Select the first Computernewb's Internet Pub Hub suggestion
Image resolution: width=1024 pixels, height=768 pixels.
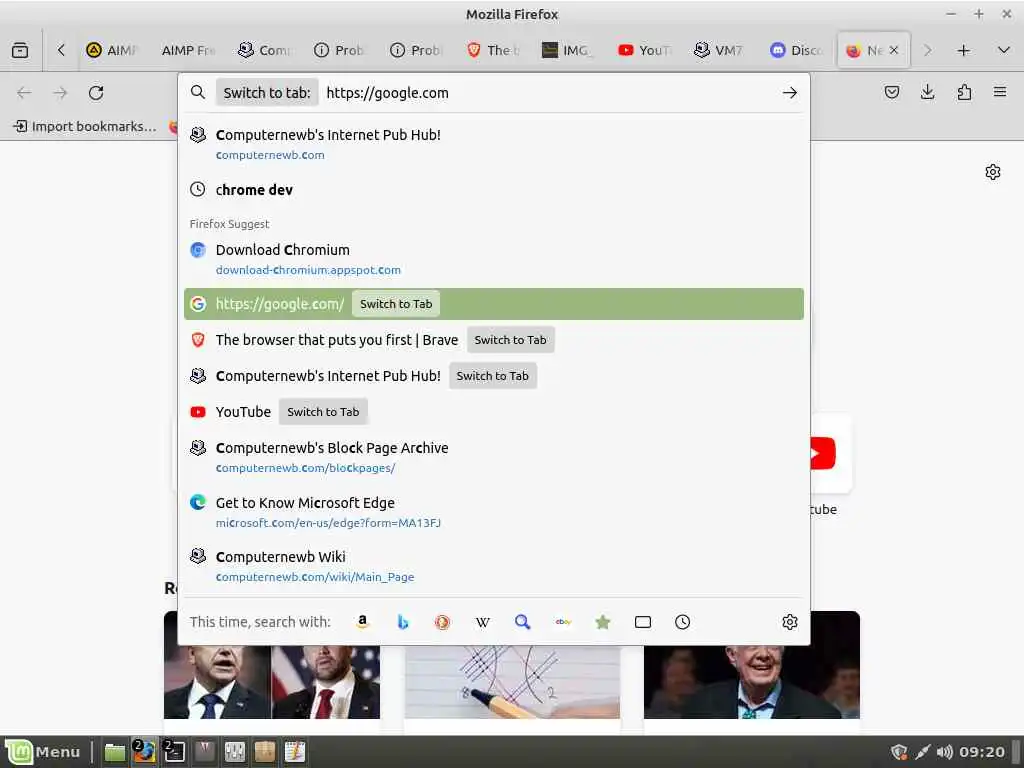(x=494, y=144)
